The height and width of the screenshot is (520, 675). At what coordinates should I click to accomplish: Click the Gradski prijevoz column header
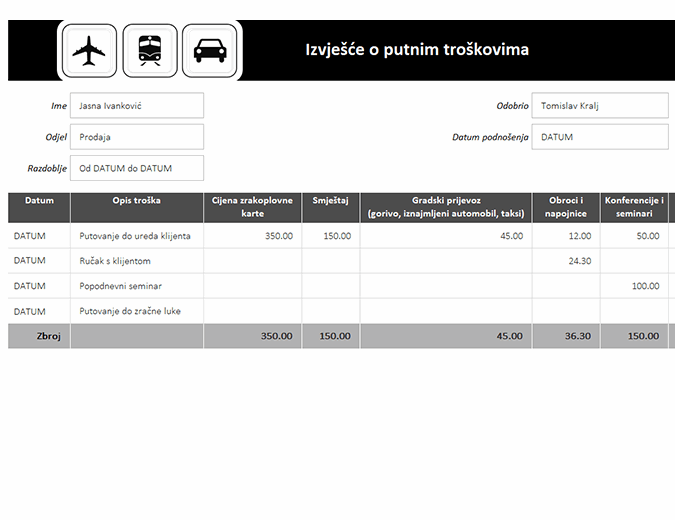[446, 207]
